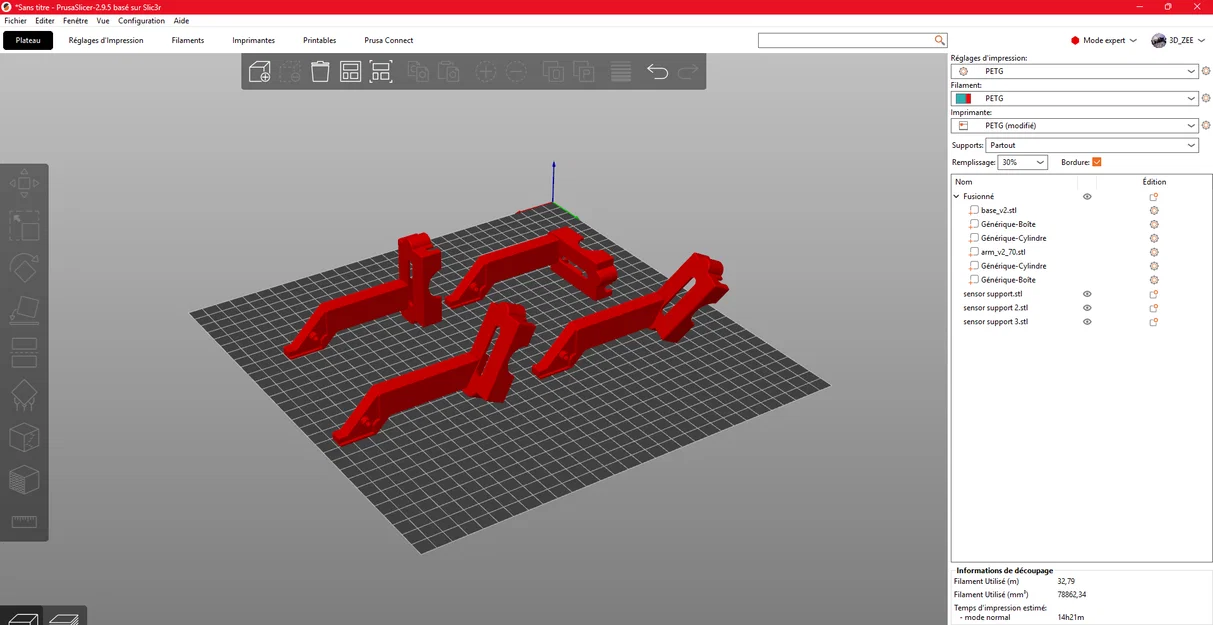The image size is (1213, 625).
Task: Click the Redo arrow icon
Action: pyautogui.click(x=688, y=71)
